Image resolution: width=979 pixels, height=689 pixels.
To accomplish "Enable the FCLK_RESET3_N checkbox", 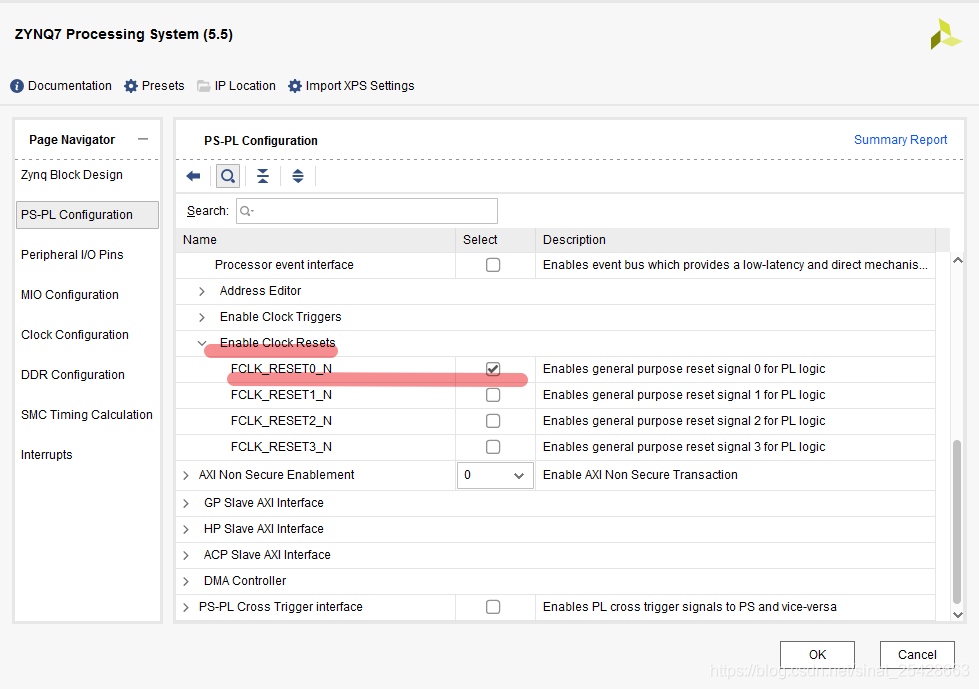I will 493,447.
